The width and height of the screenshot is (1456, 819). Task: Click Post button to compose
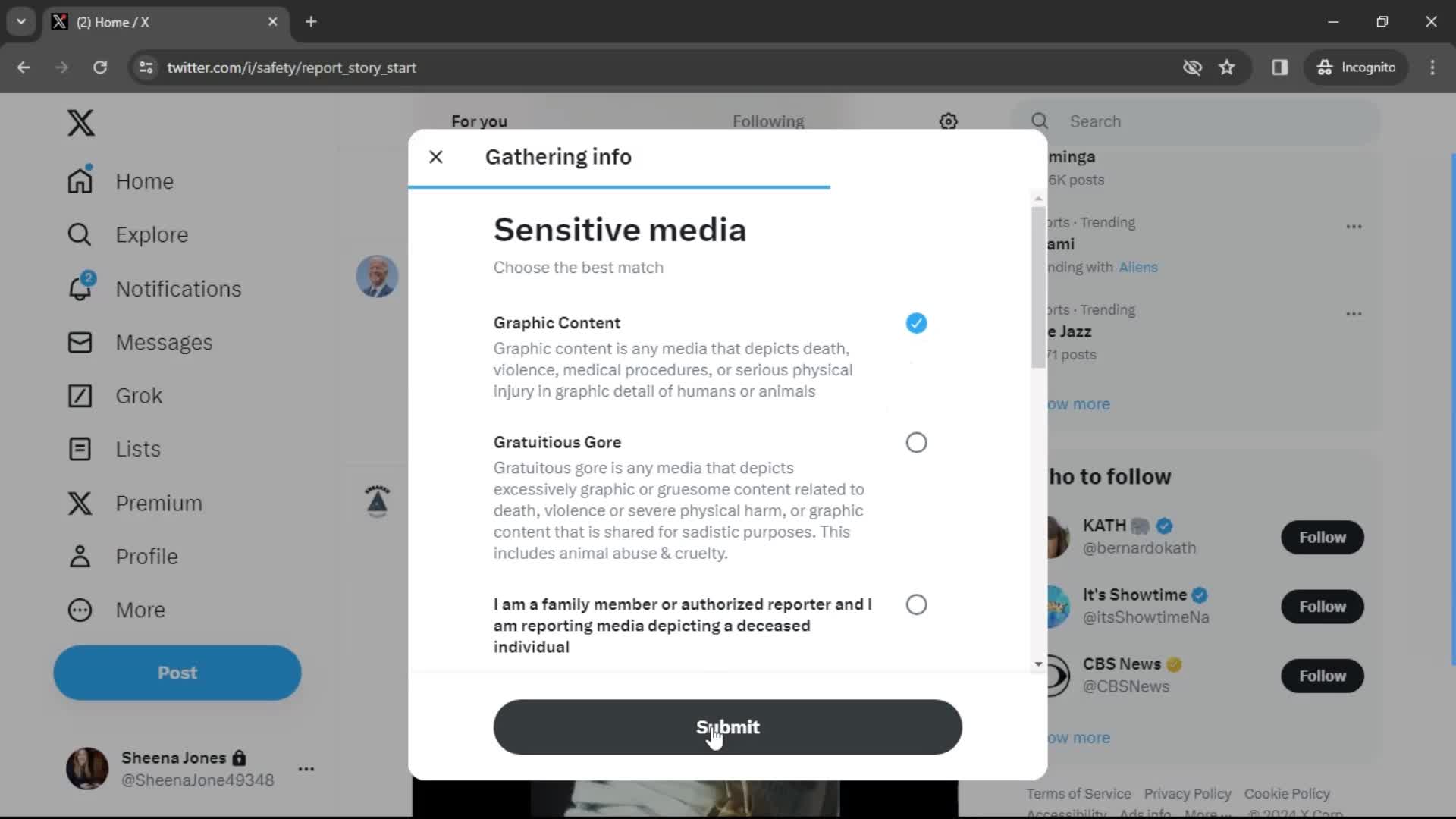tap(178, 672)
